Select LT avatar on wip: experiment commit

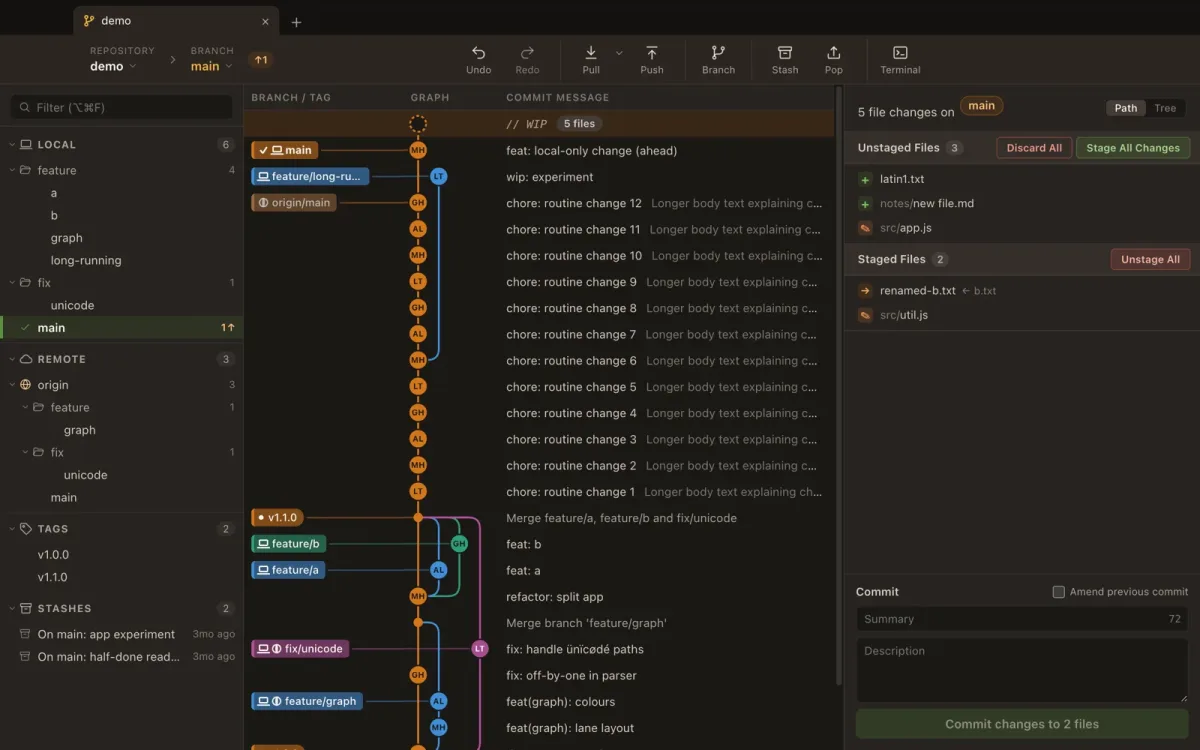tap(438, 176)
